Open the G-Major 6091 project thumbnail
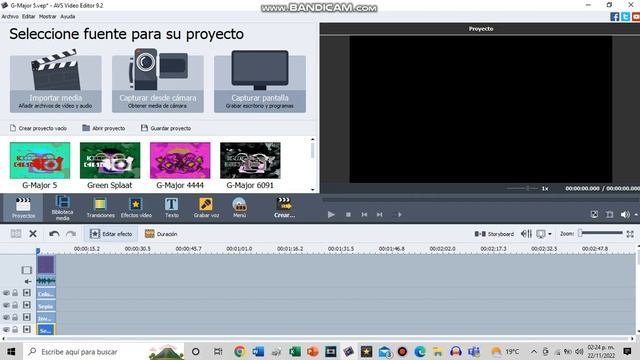This screenshot has height=360, width=640. [250, 160]
